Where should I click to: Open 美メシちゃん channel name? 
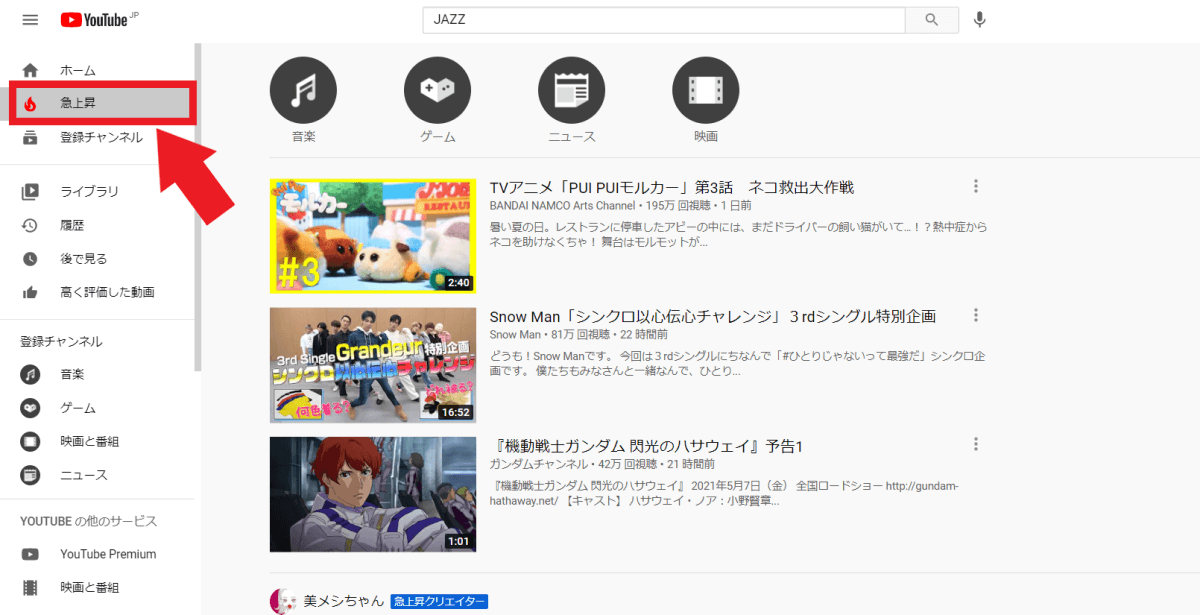click(344, 601)
